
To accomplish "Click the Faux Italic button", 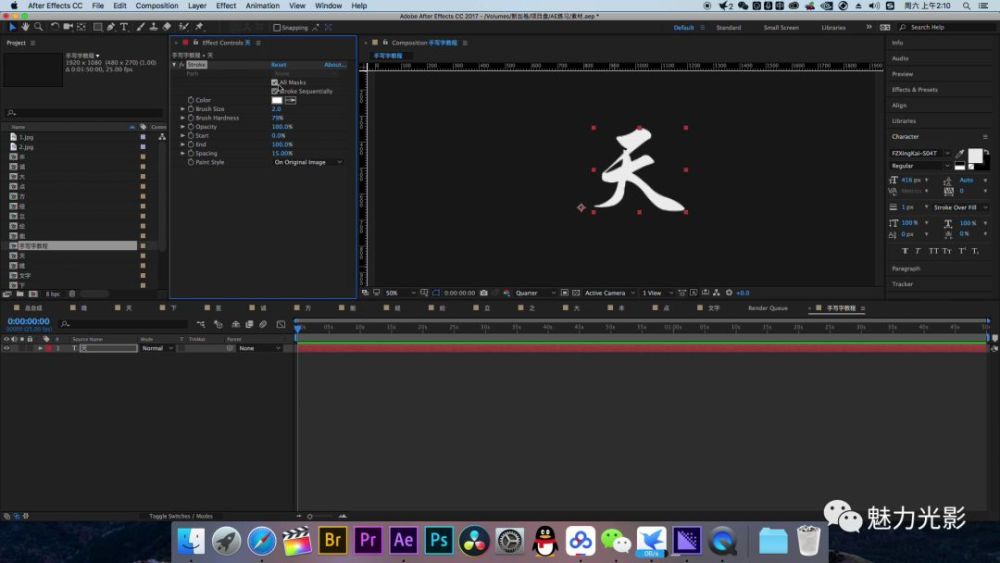I will [918, 251].
